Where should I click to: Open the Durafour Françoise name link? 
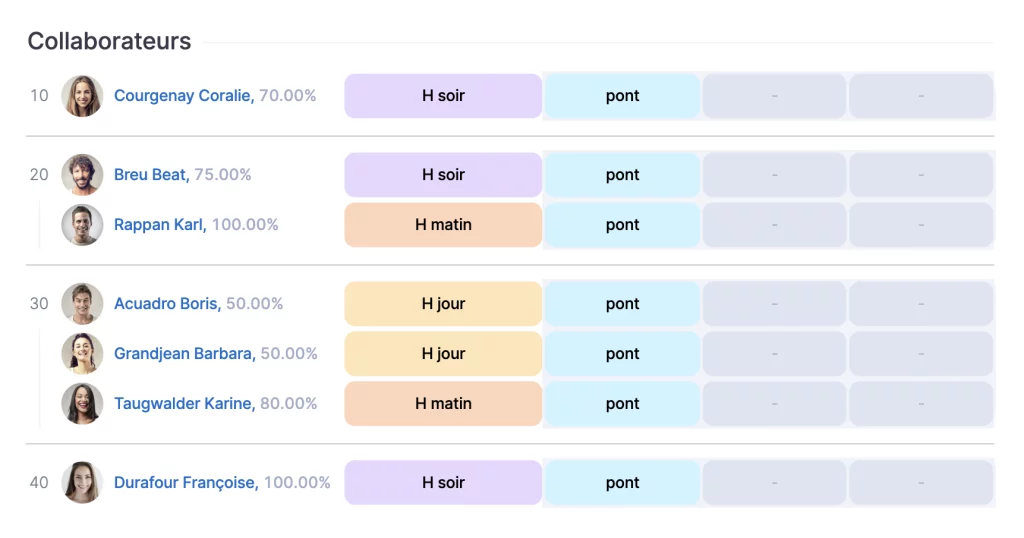tap(186, 483)
